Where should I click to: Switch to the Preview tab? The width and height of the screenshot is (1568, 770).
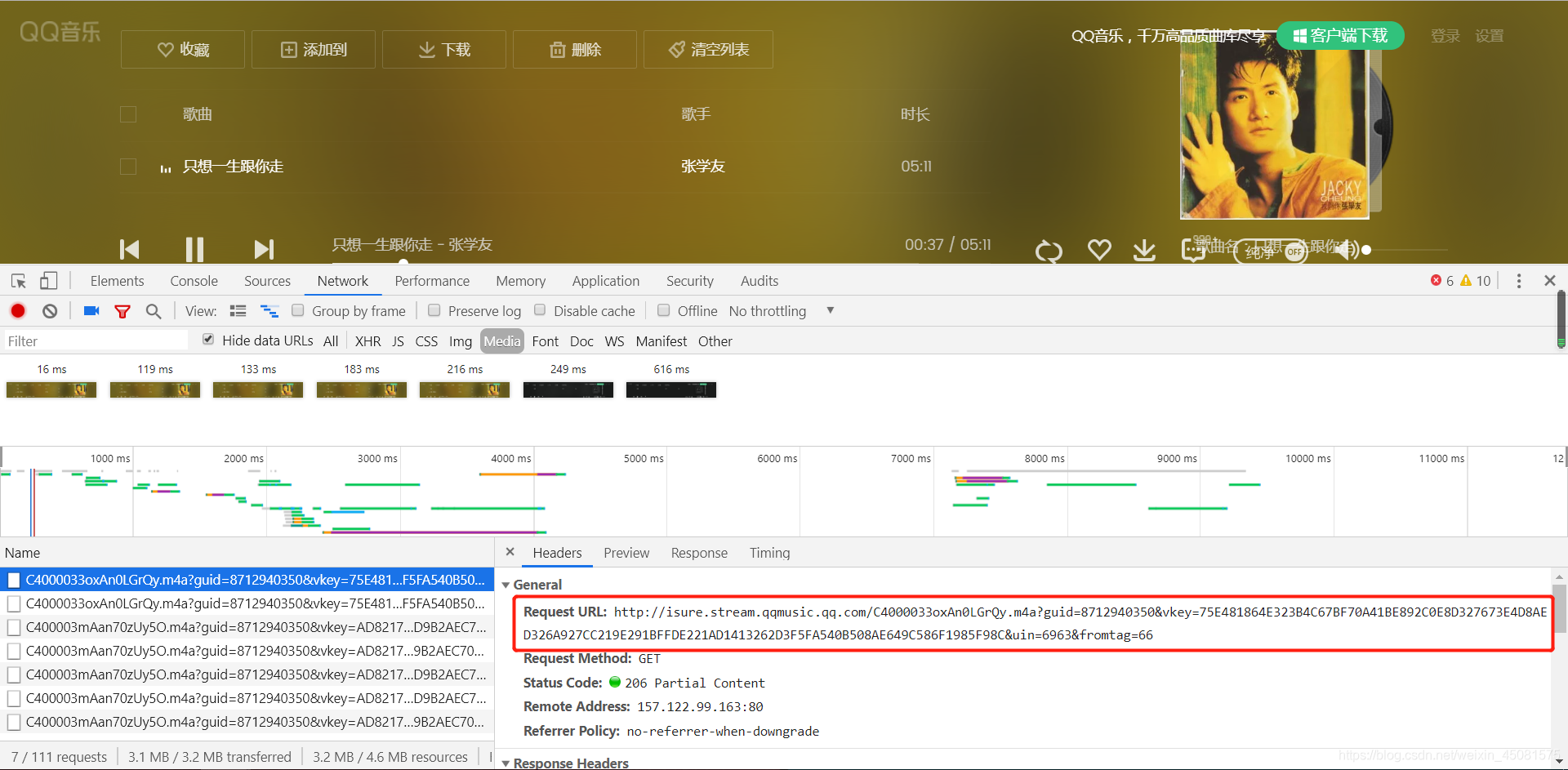coord(626,553)
